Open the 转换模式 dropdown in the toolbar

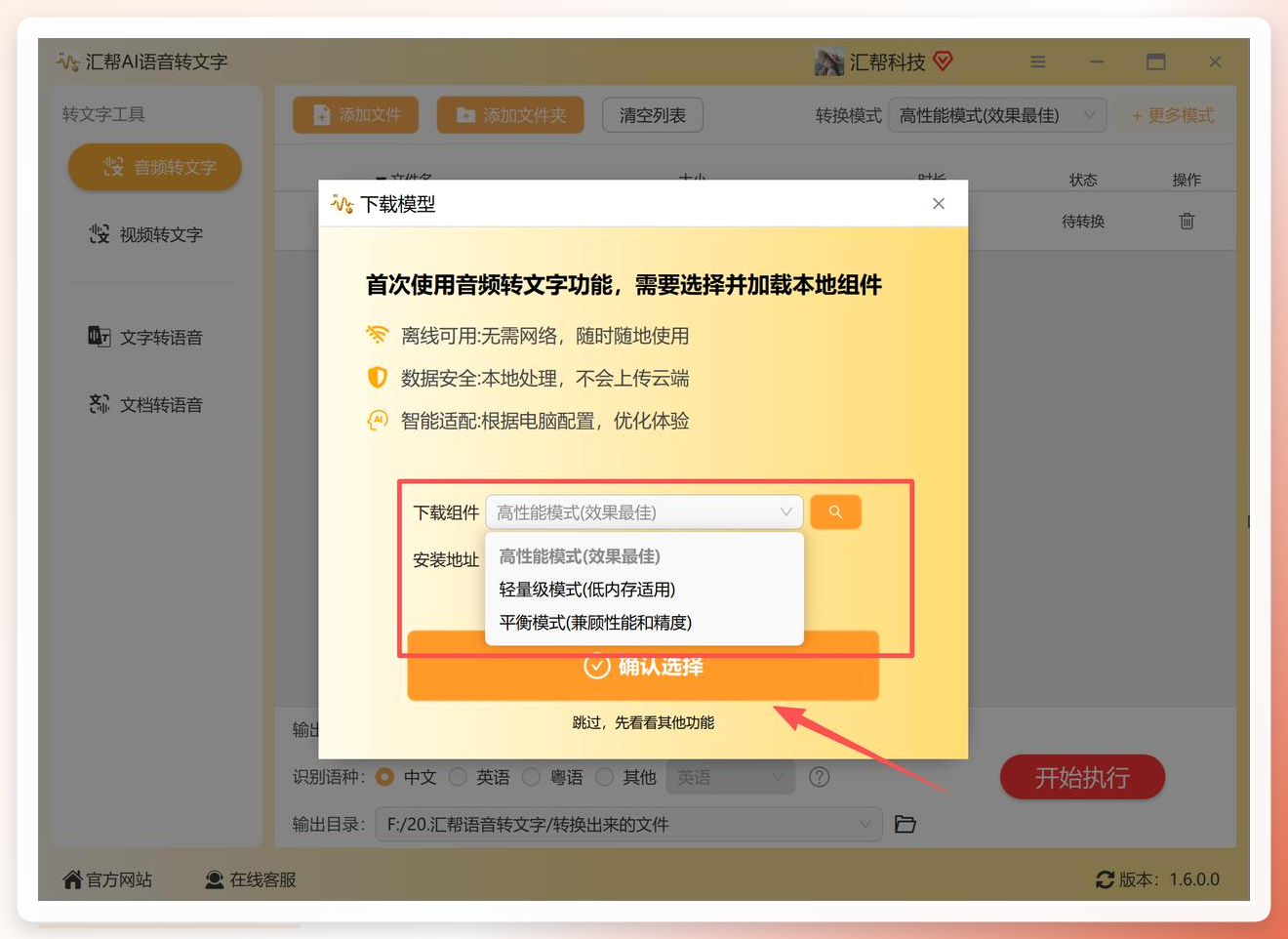[997, 115]
